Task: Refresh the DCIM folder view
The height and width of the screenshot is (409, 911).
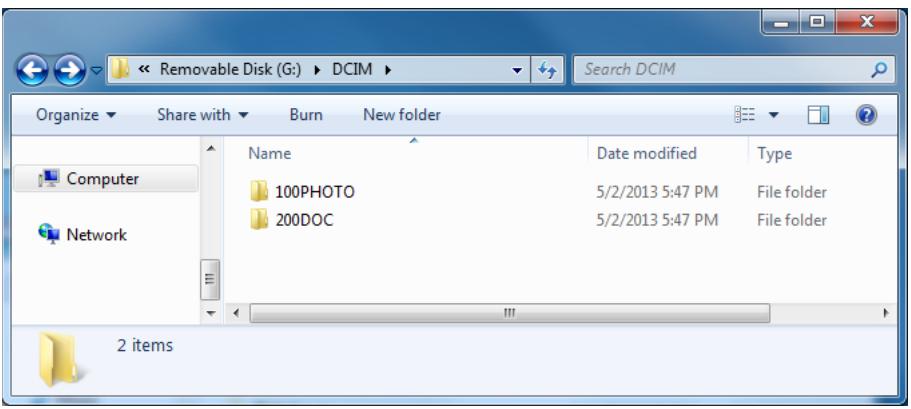Action: (547, 70)
